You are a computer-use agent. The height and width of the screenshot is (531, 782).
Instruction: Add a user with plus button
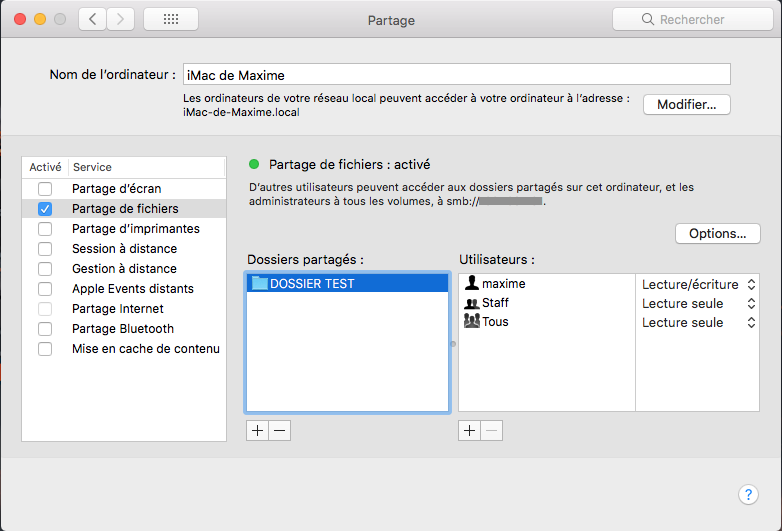click(469, 430)
